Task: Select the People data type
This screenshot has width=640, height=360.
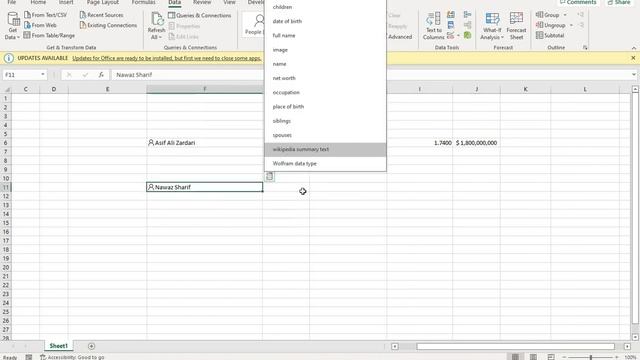Action: point(254,24)
